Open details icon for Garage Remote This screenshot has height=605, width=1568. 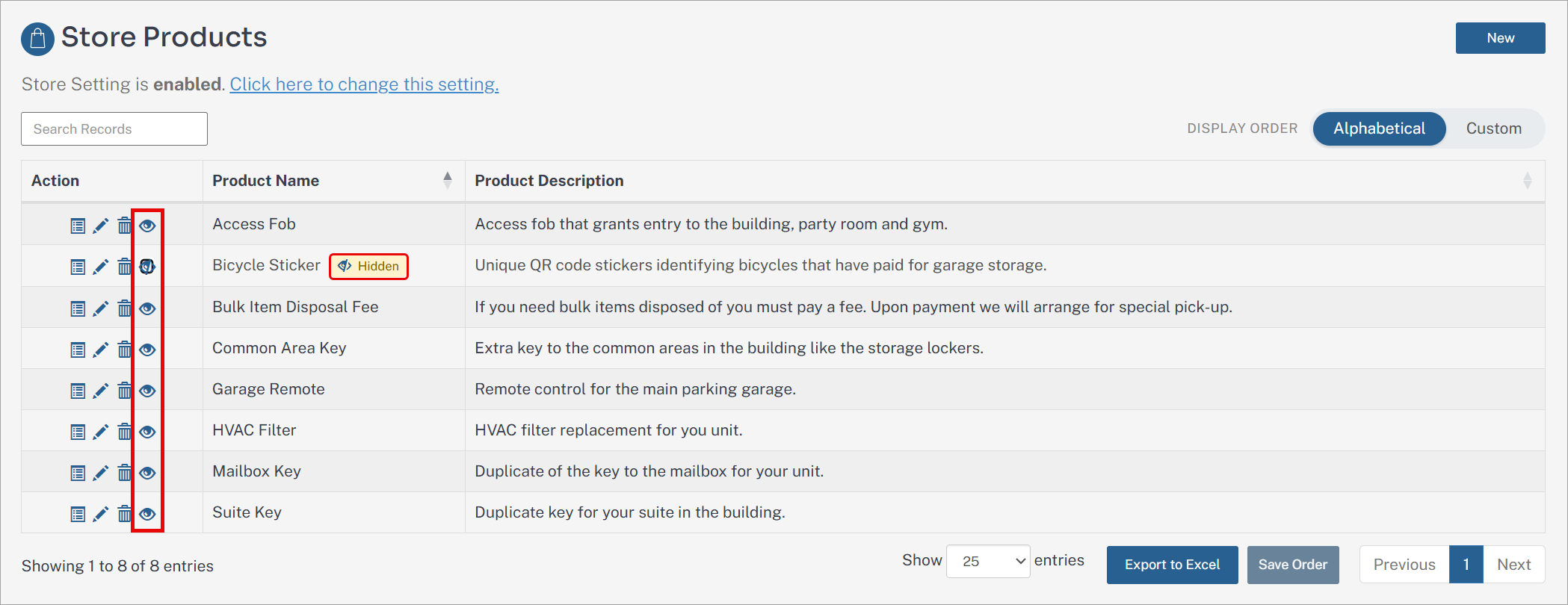[78, 391]
